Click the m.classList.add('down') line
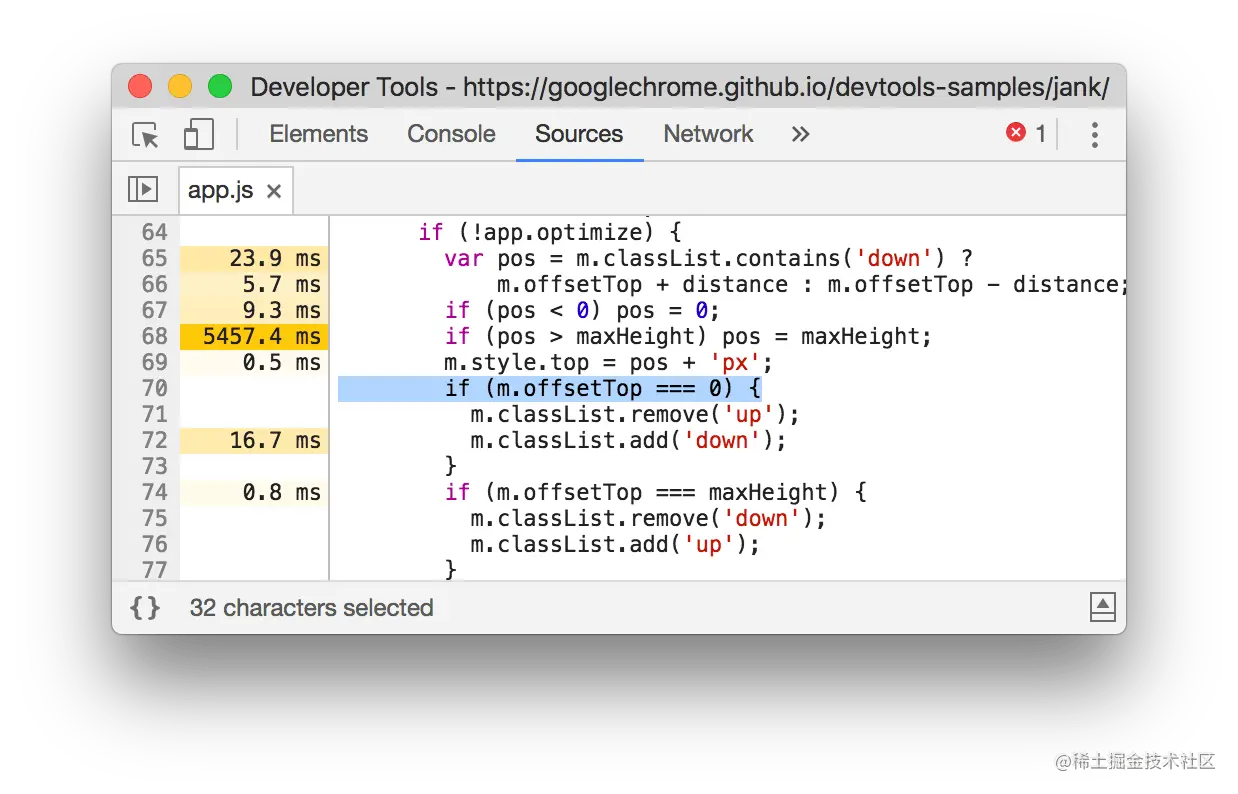 [628, 440]
